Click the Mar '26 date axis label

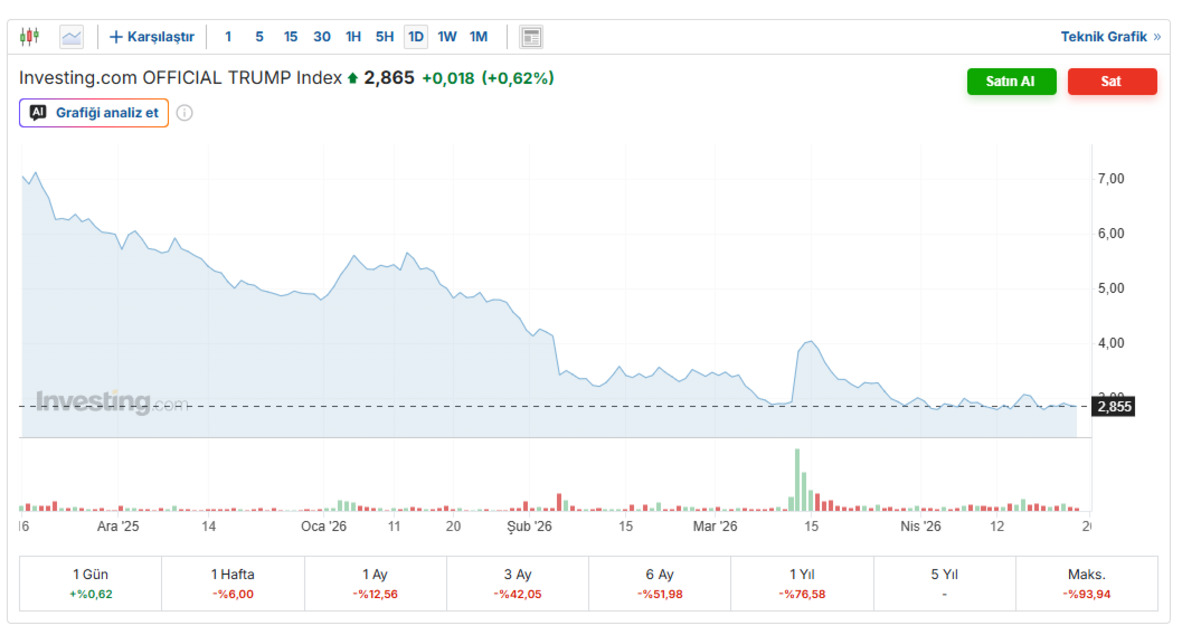(x=715, y=526)
